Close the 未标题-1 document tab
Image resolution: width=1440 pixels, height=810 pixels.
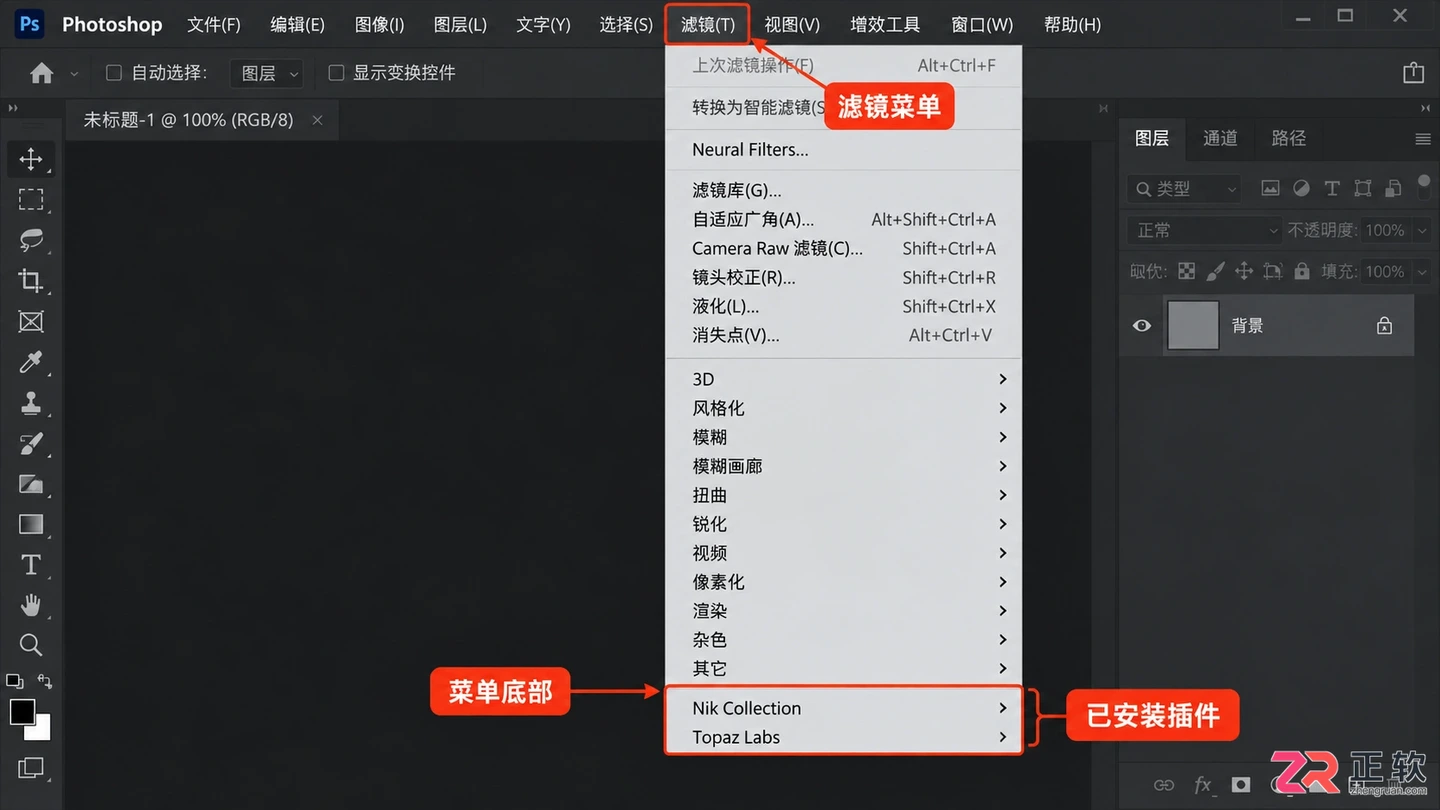point(317,120)
